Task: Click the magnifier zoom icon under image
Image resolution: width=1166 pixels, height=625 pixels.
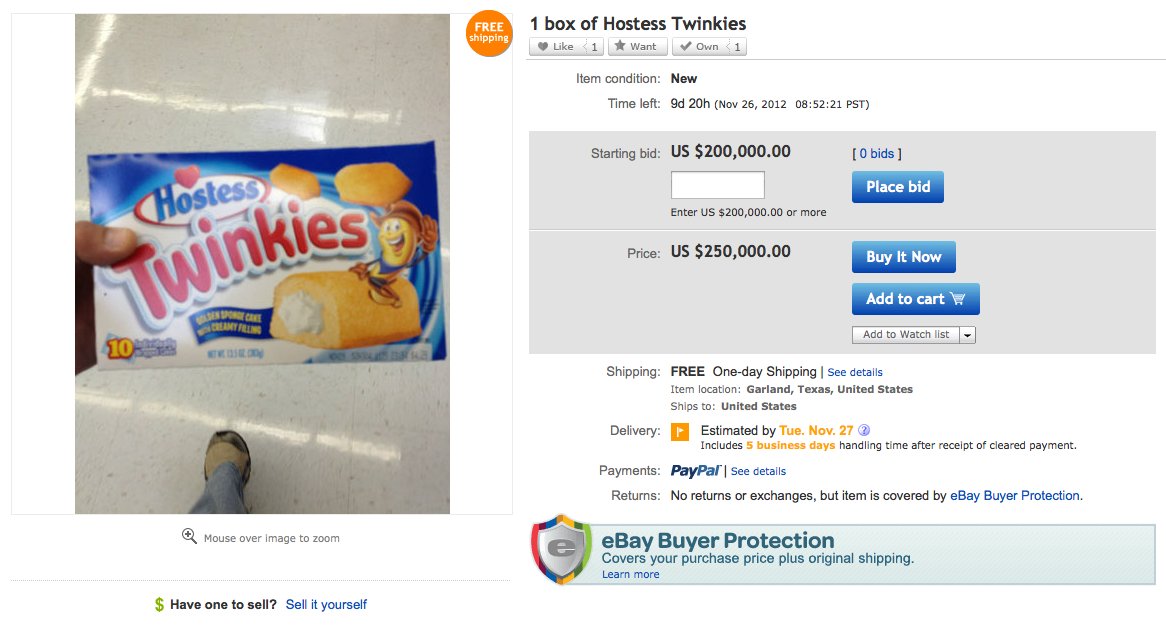Action: point(189,537)
